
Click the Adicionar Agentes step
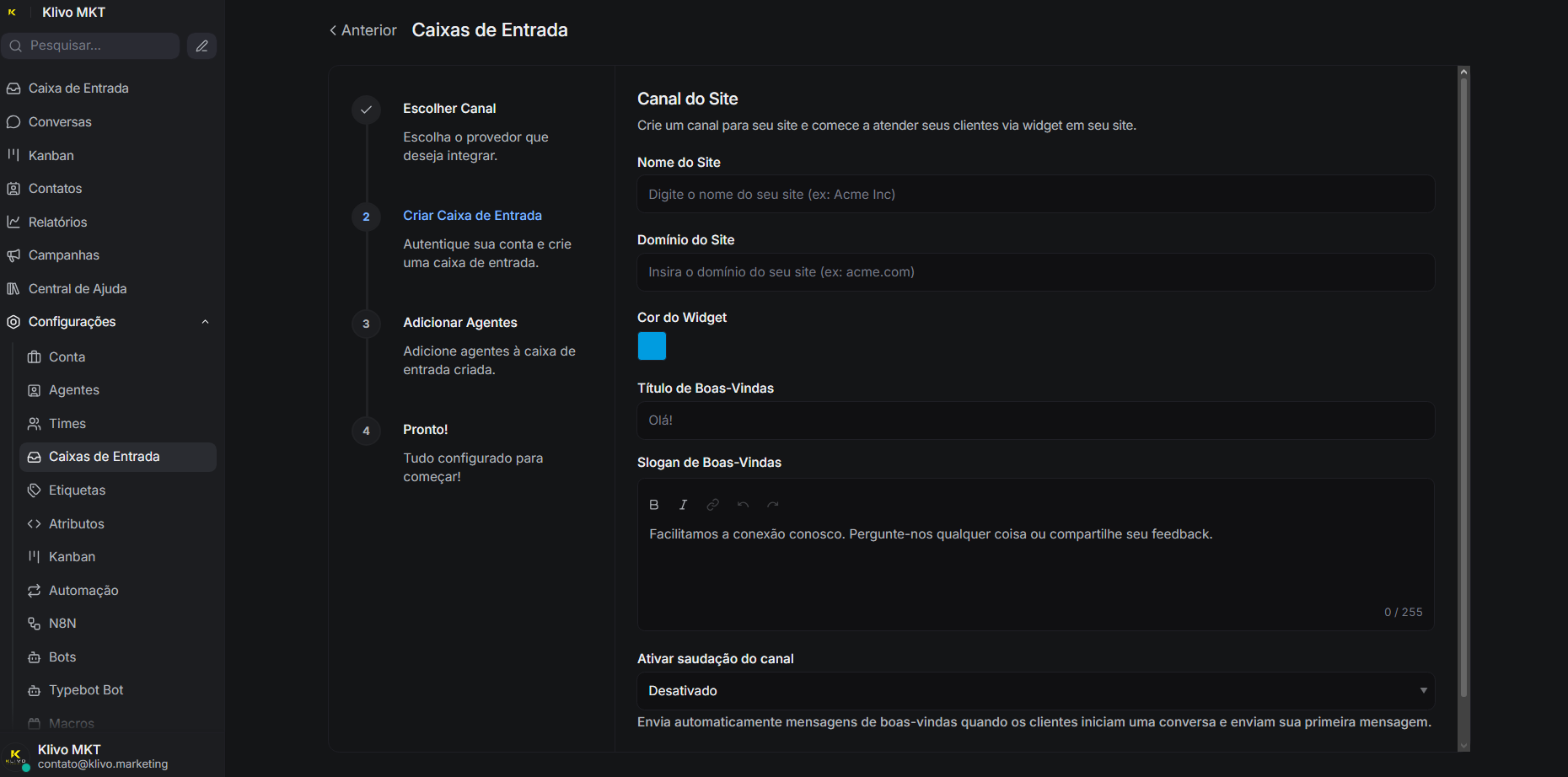tap(460, 323)
